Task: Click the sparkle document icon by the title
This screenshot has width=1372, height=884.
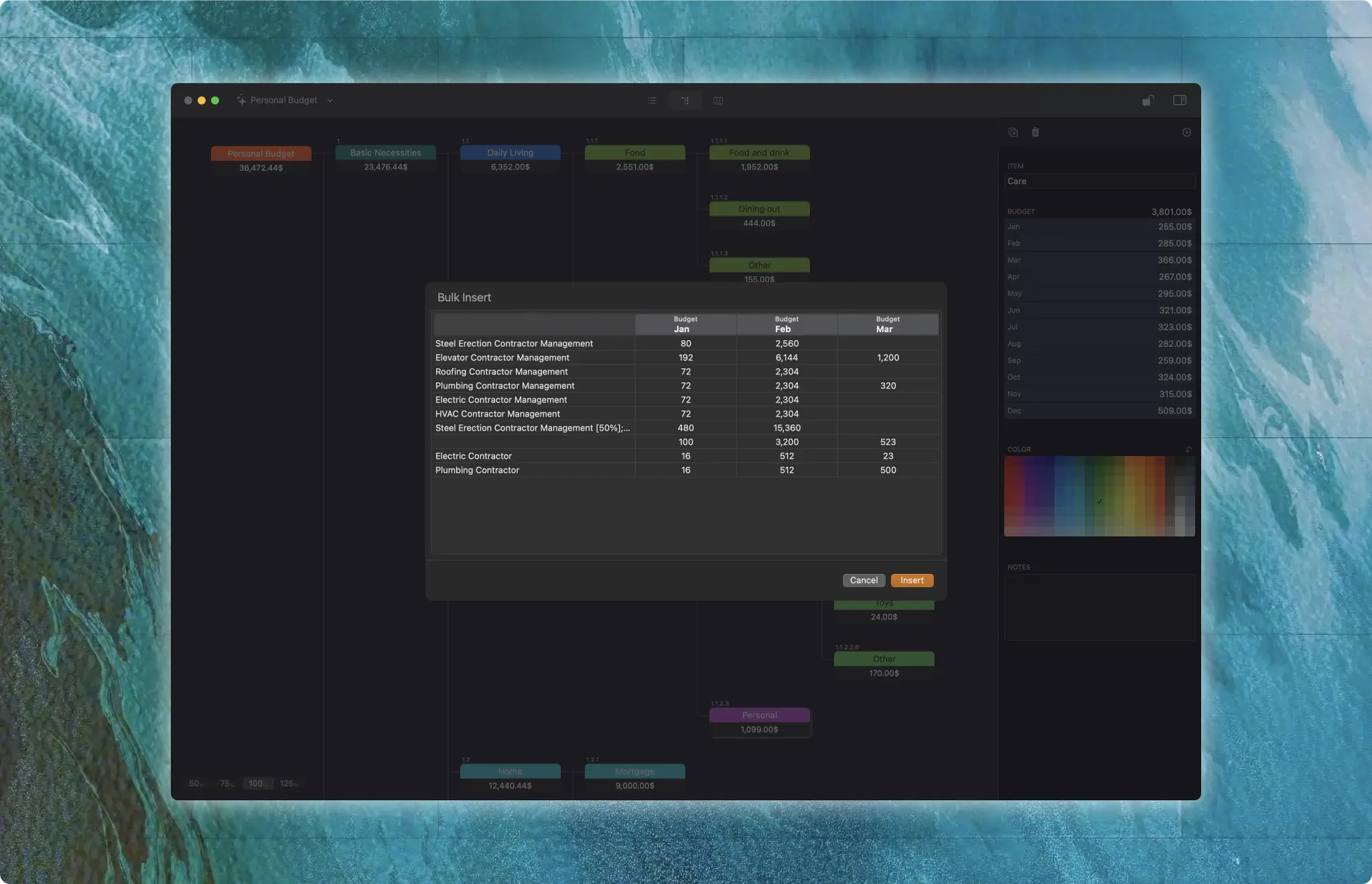Action: [241, 100]
